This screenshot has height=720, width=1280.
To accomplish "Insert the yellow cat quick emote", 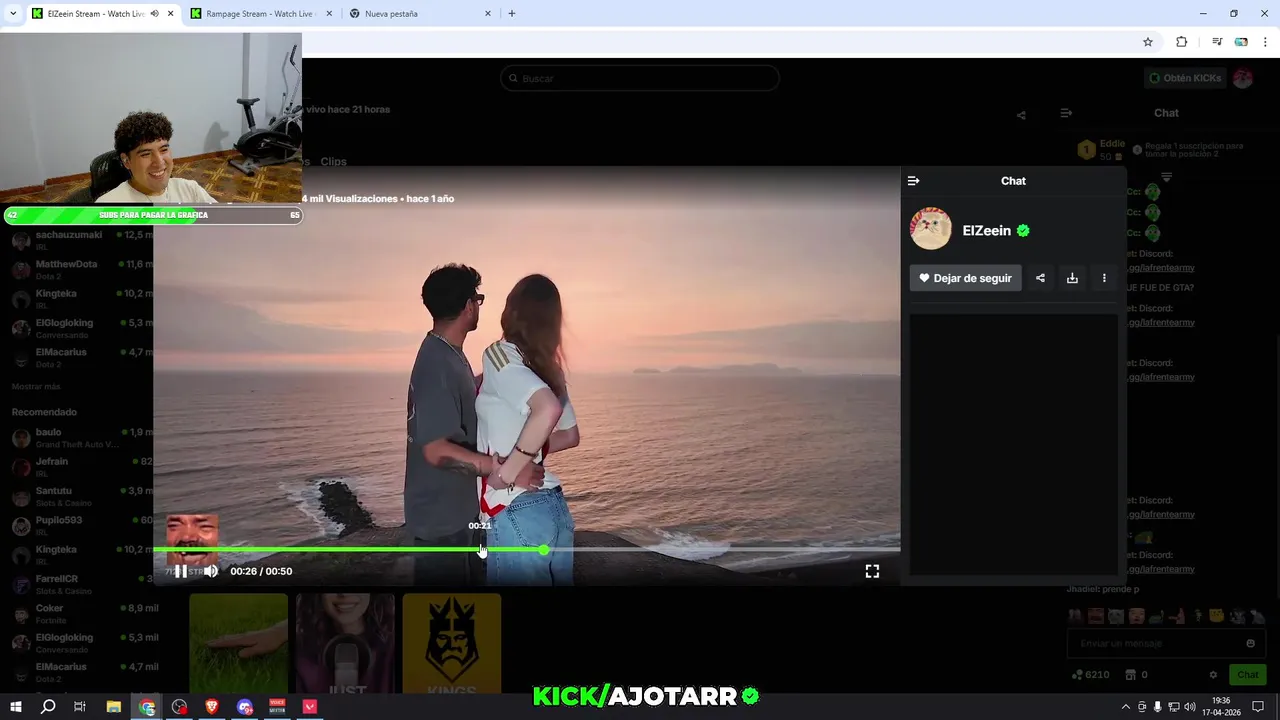I will (x=1217, y=616).
